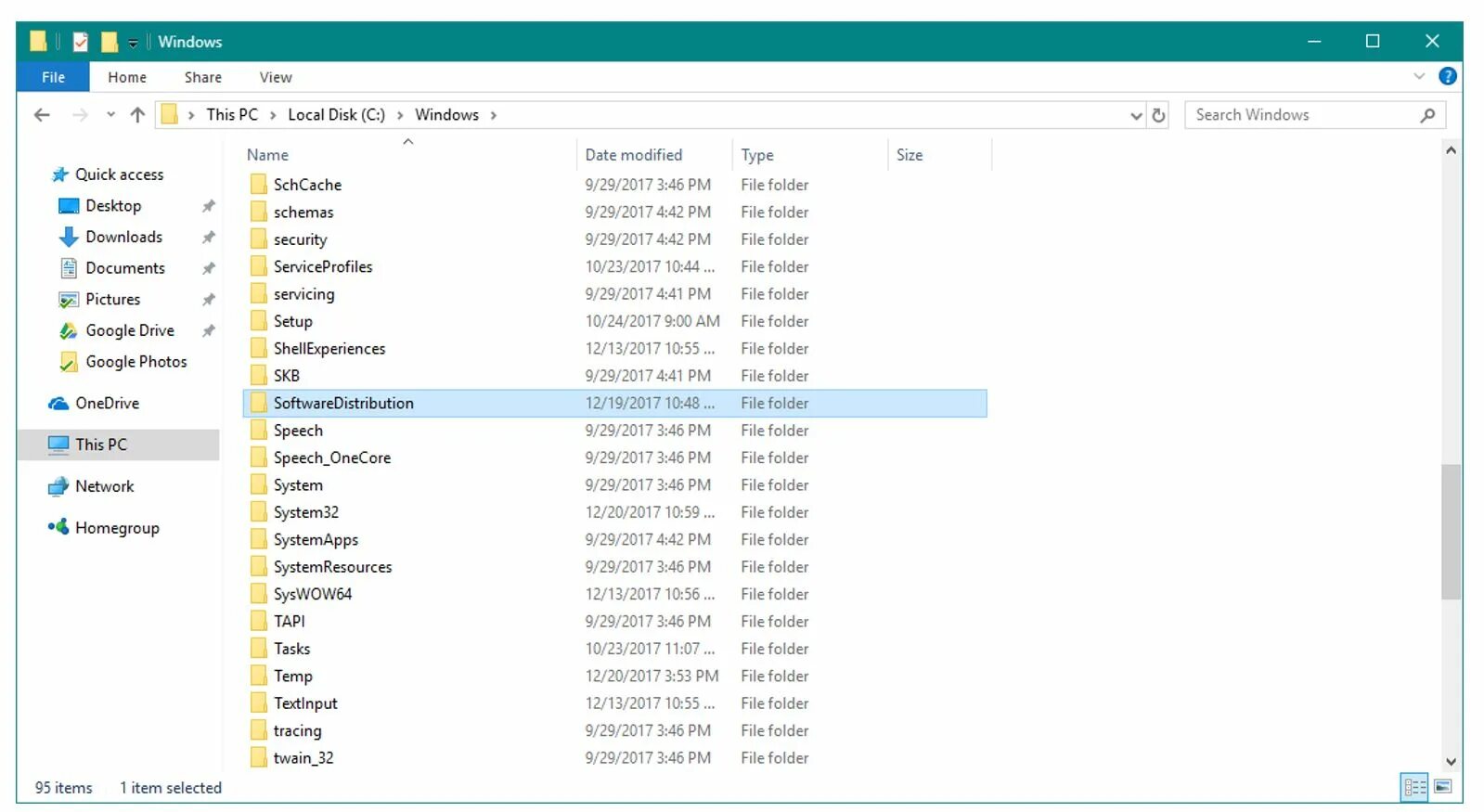The width and height of the screenshot is (1484, 812).
Task: Open Google Drive in navigation pane
Action: 130,331
